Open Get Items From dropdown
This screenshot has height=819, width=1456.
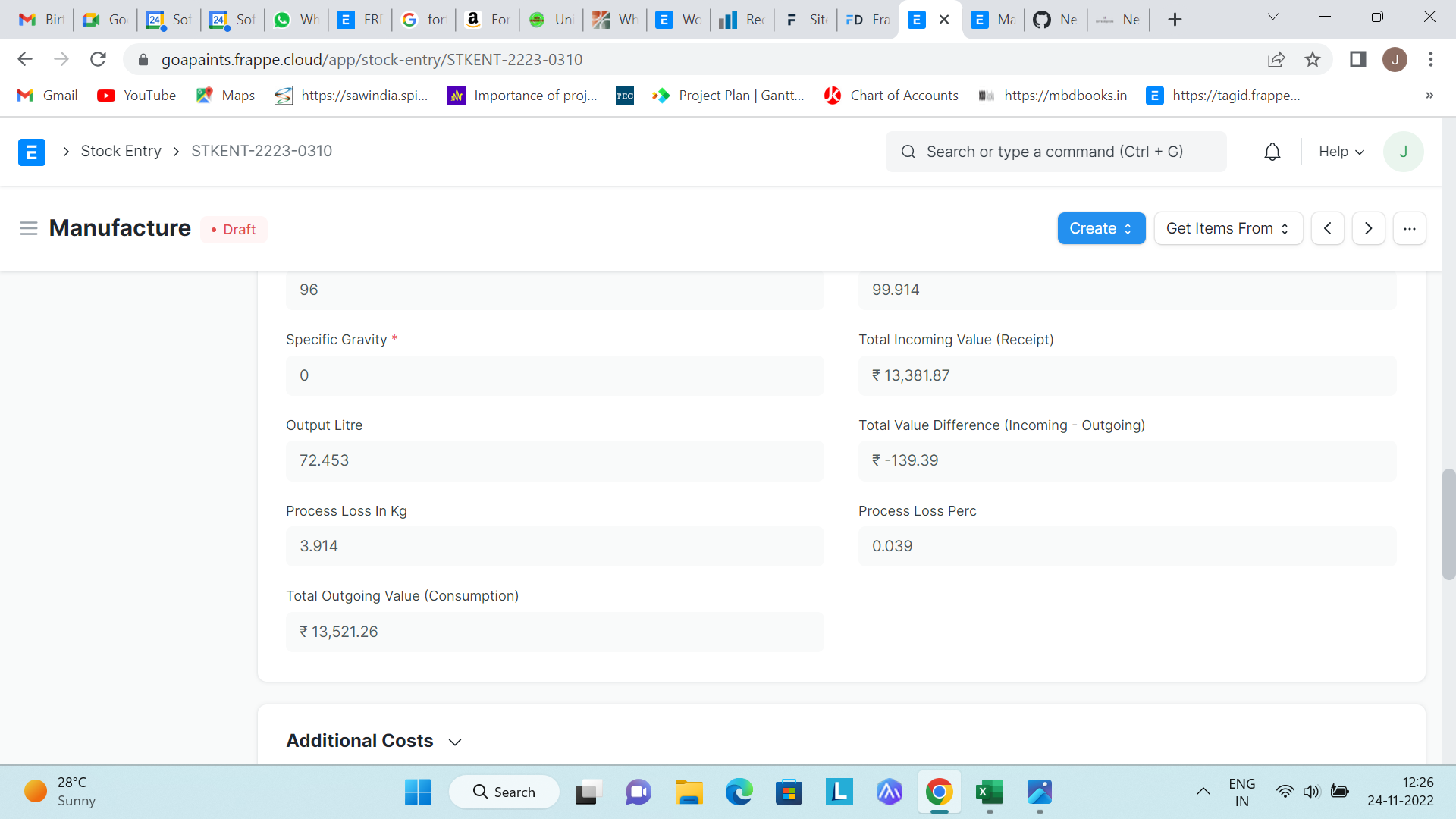[x=1227, y=228]
